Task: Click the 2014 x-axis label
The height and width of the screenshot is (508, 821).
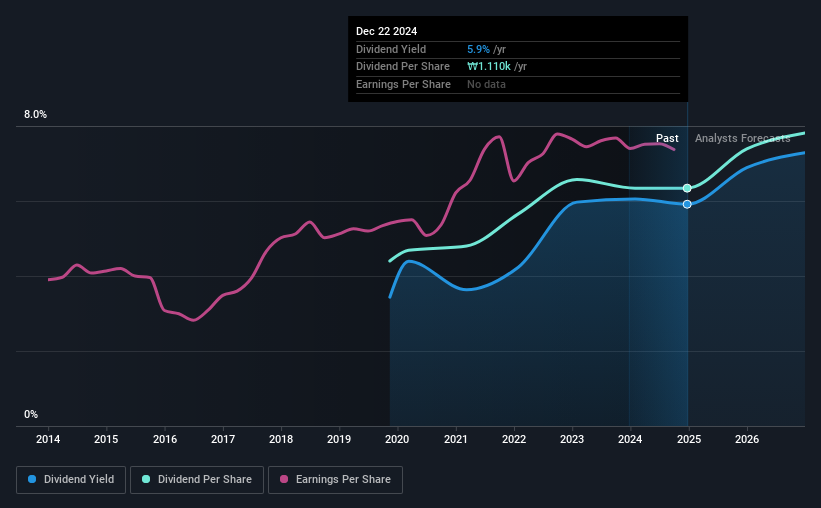Action: (x=48, y=439)
